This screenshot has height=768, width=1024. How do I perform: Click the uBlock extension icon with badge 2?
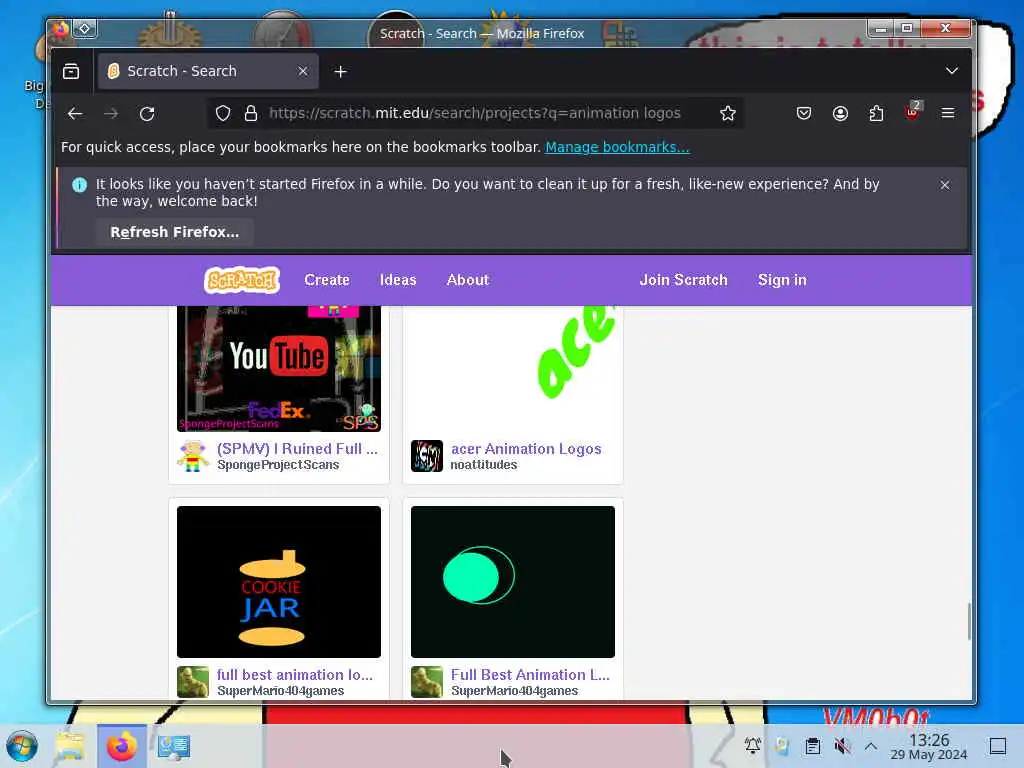click(912, 112)
